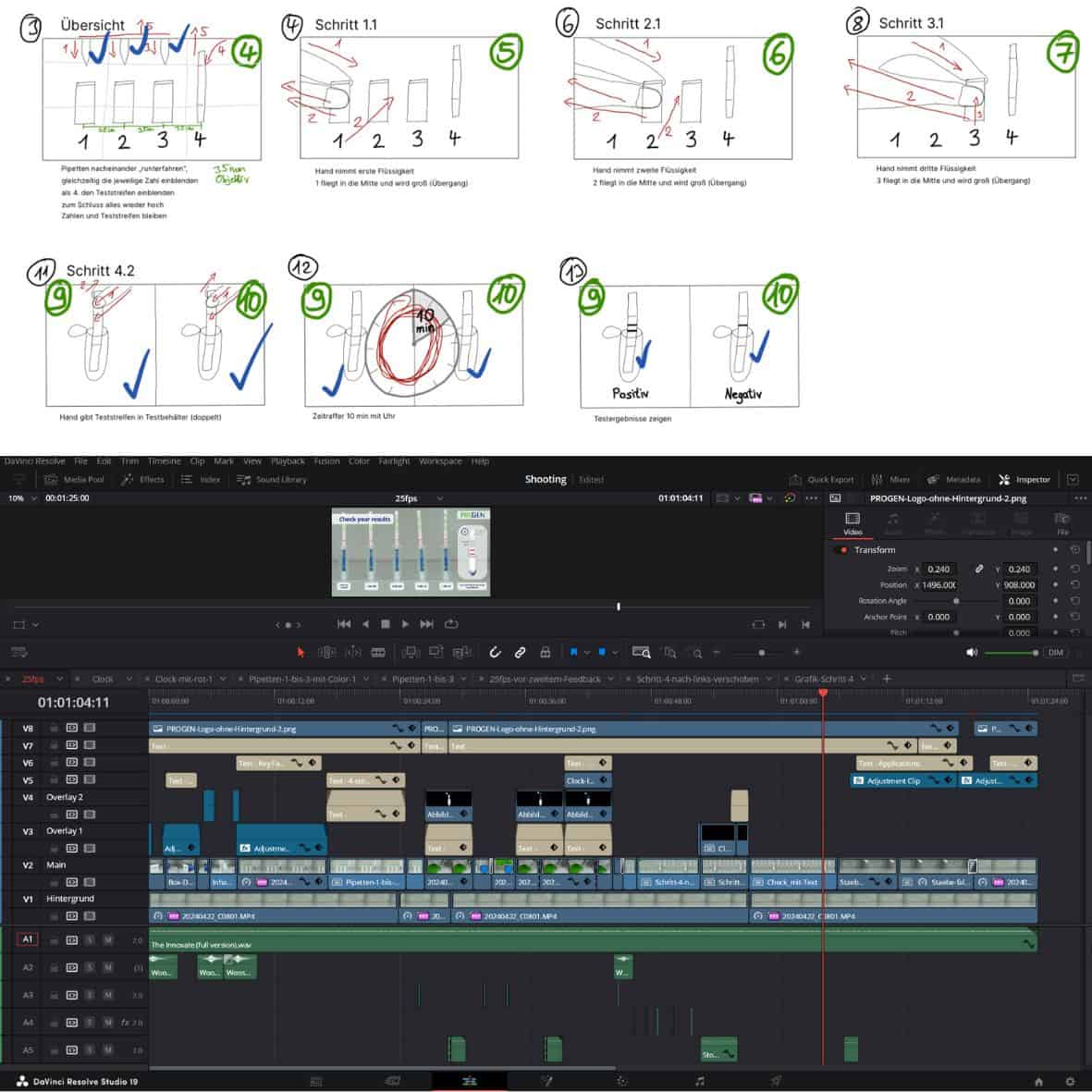Click Quick Export button
This screenshot has height=1092, width=1092.
[x=821, y=480]
